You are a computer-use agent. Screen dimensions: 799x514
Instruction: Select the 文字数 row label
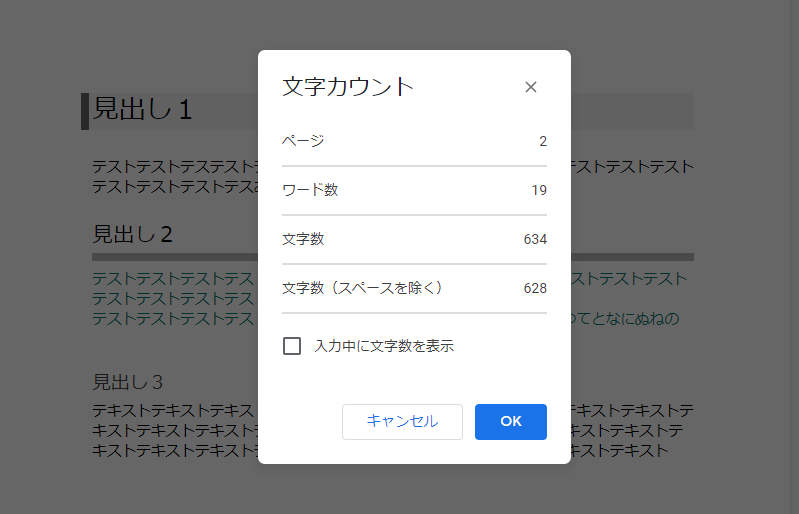[303, 239]
